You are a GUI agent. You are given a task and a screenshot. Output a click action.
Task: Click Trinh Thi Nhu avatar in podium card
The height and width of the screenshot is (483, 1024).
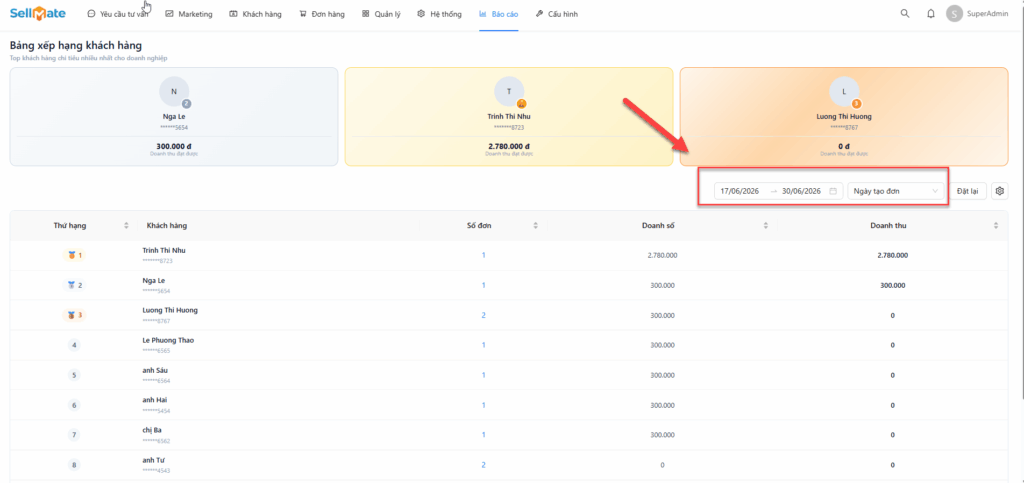coord(509,92)
